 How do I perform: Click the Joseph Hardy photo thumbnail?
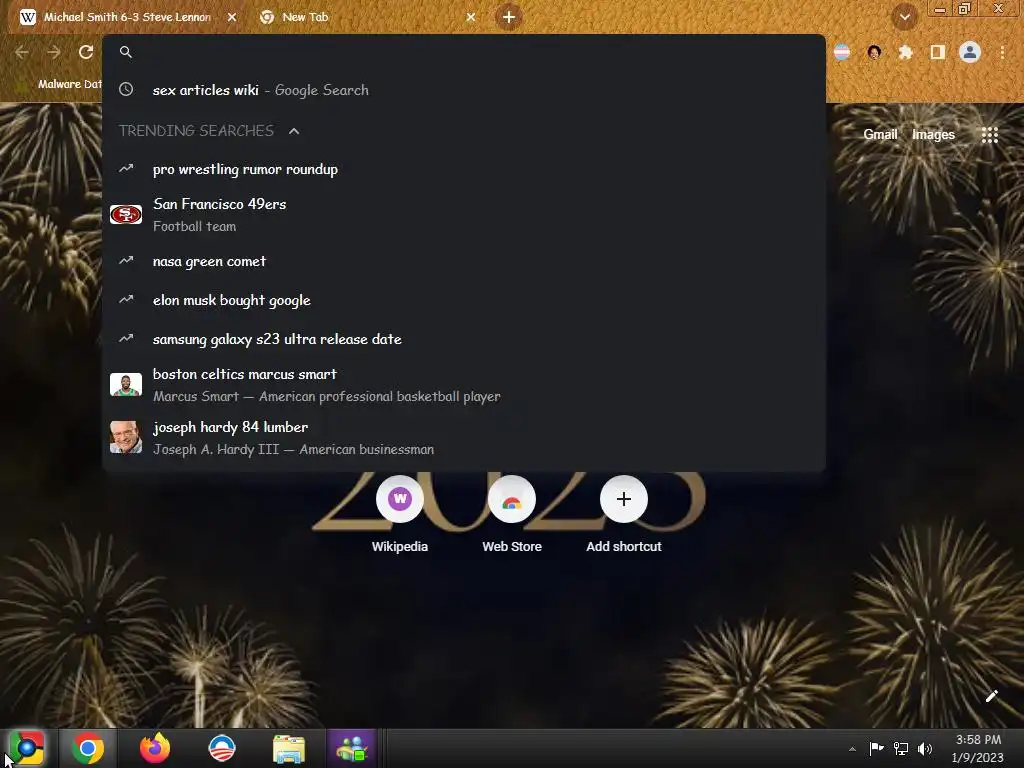click(126, 437)
